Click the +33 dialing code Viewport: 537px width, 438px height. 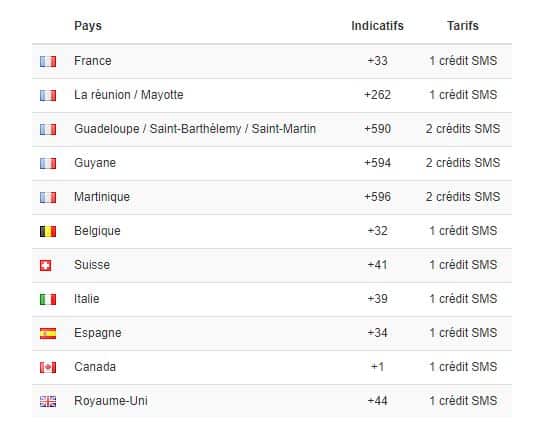click(x=377, y=61)
